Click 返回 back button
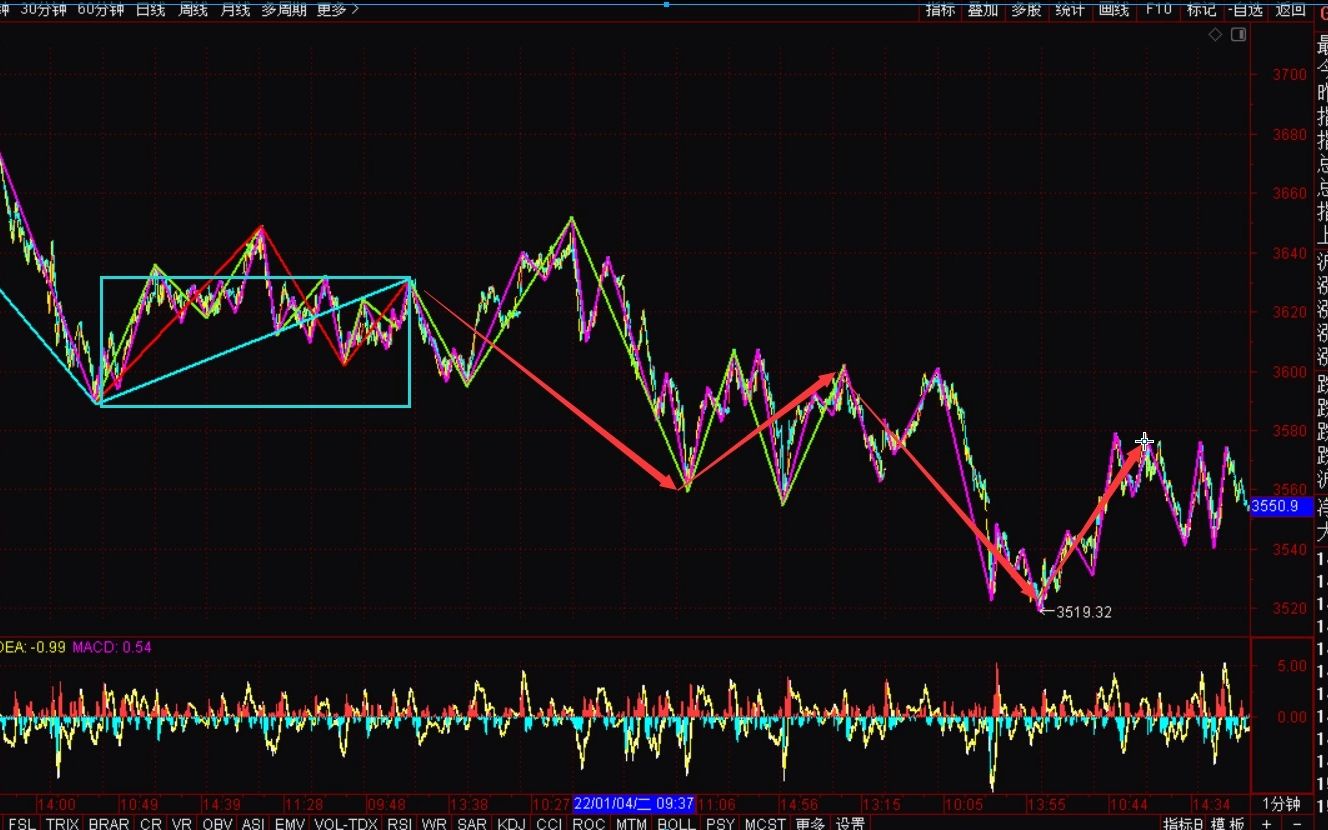Screen dimensions: 1328x830 coord(1290,9)
